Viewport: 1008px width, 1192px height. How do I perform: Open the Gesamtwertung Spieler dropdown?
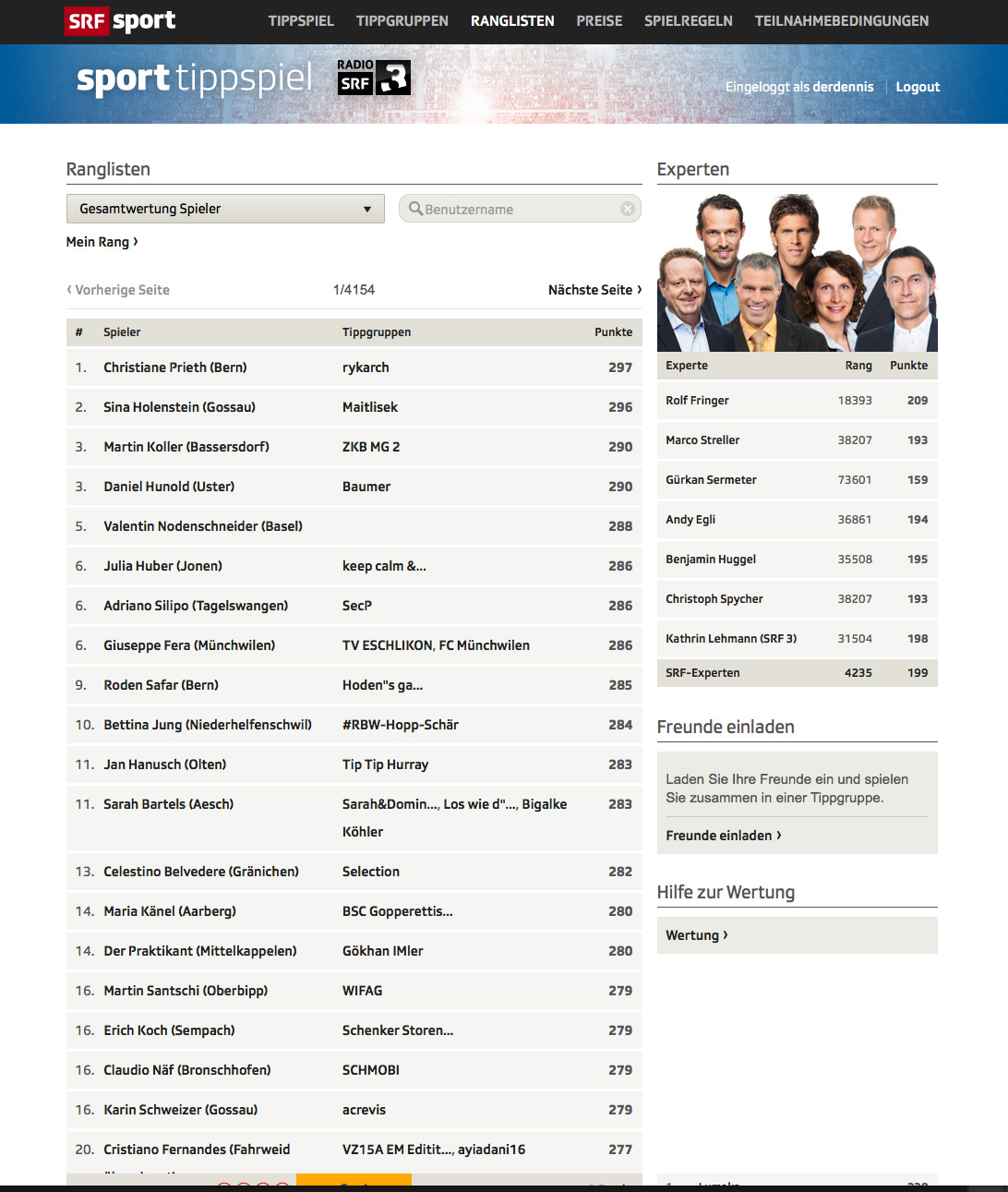click(x=225, y=209)
